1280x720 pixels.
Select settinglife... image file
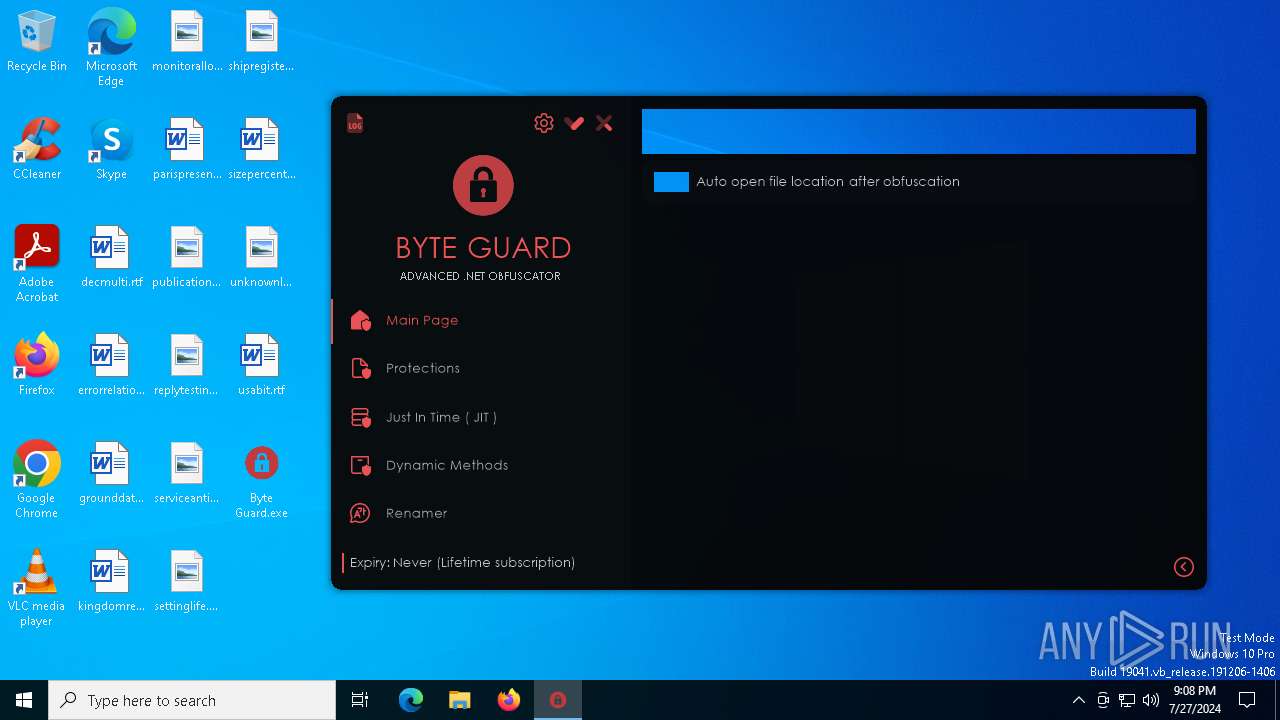[x=187, y=582]
